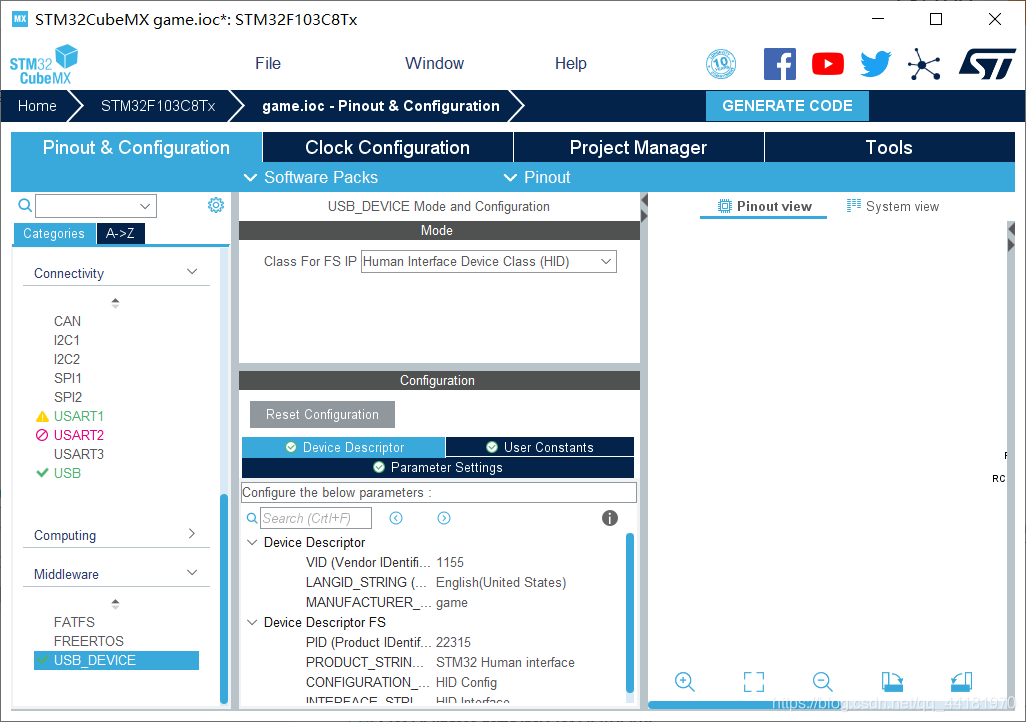The width and height of the screenshot is (1026, 722).
Task: Fit pinout to window icon
Action: point(754,681)
